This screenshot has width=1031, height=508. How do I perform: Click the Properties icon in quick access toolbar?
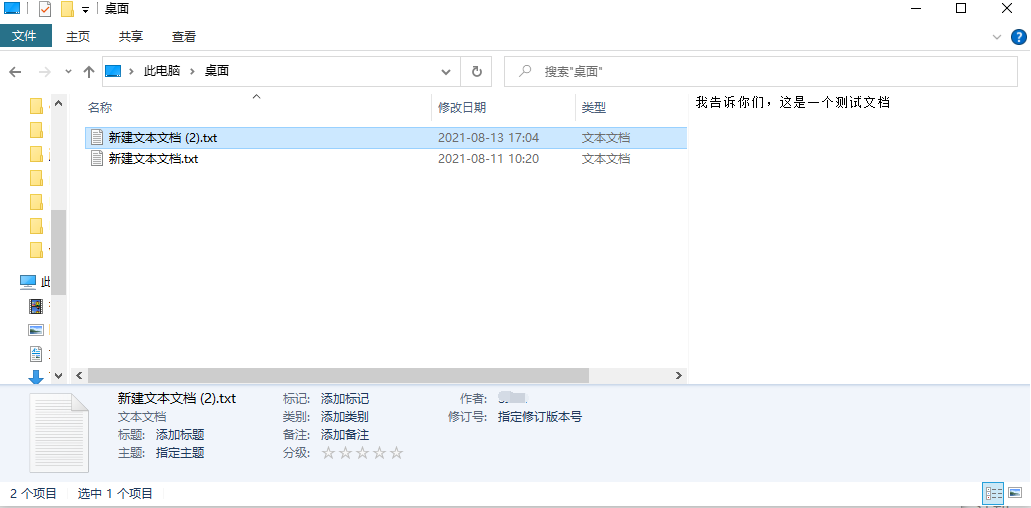click(45, 9)
